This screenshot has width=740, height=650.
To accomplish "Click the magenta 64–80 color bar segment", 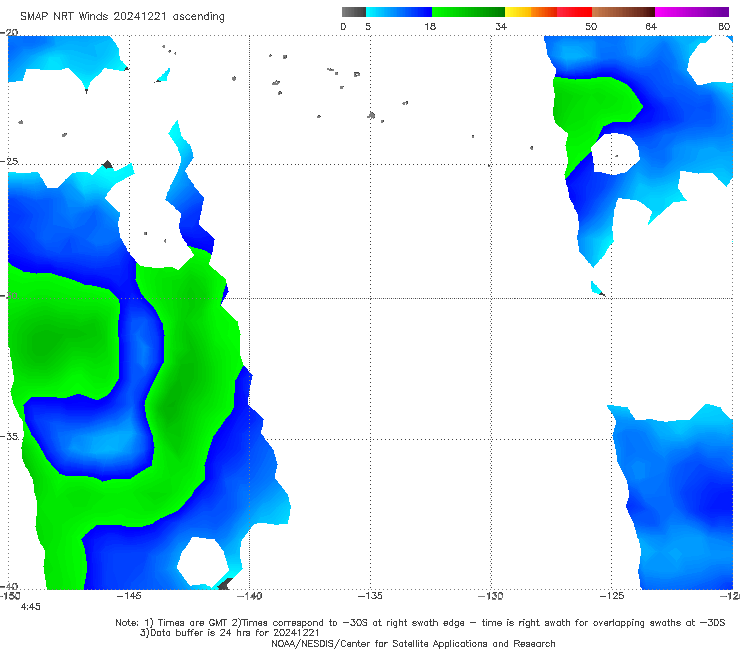I will (x=692, y=12).
